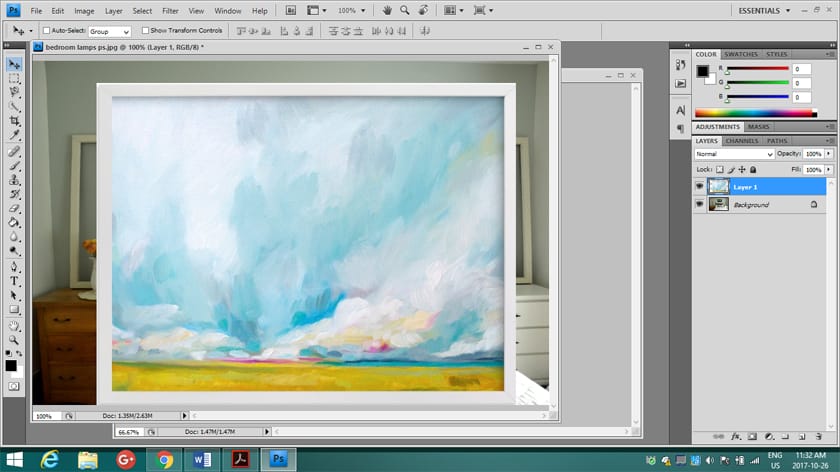Select the Crop tool

(14, 121)
